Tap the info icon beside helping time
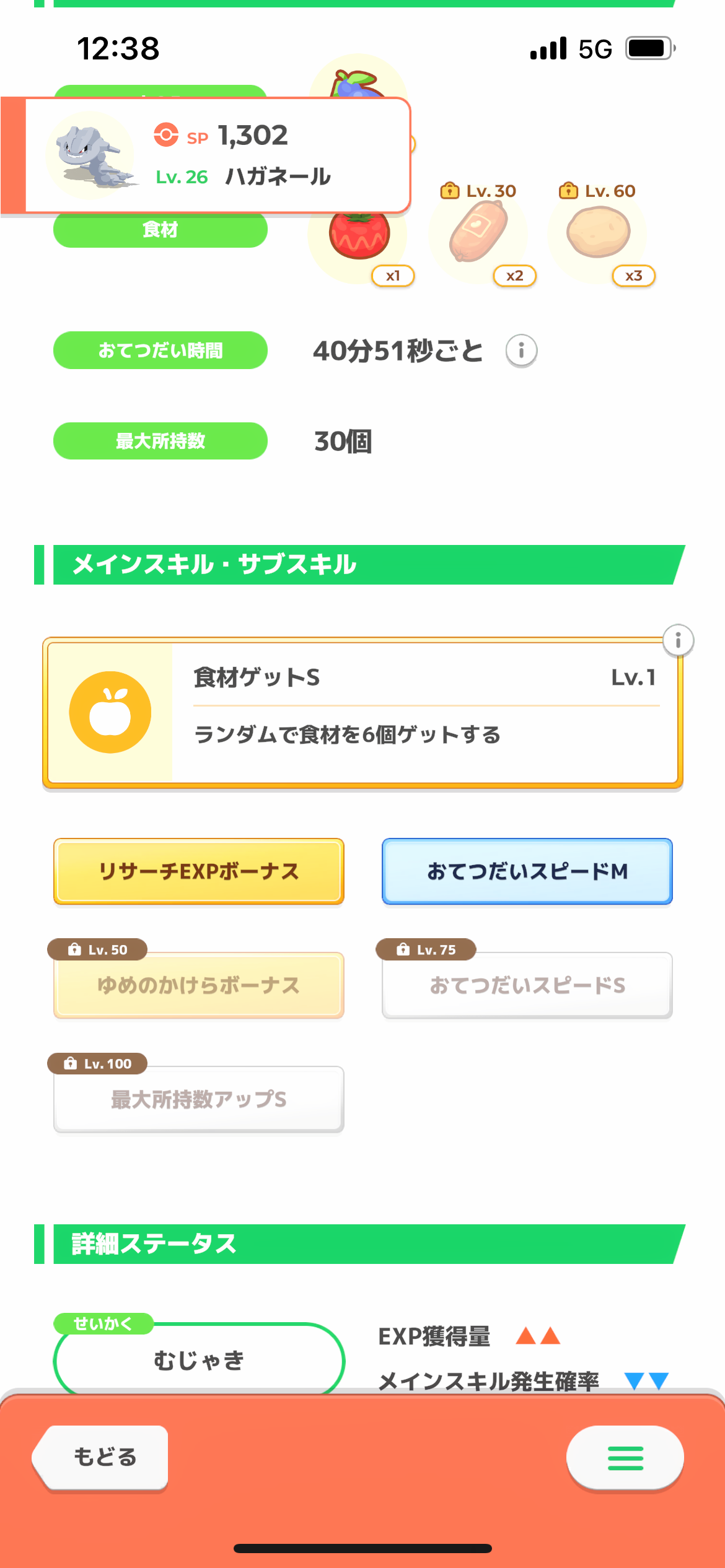Viewport: 725px width, 1568px height. tap(521, 351)
